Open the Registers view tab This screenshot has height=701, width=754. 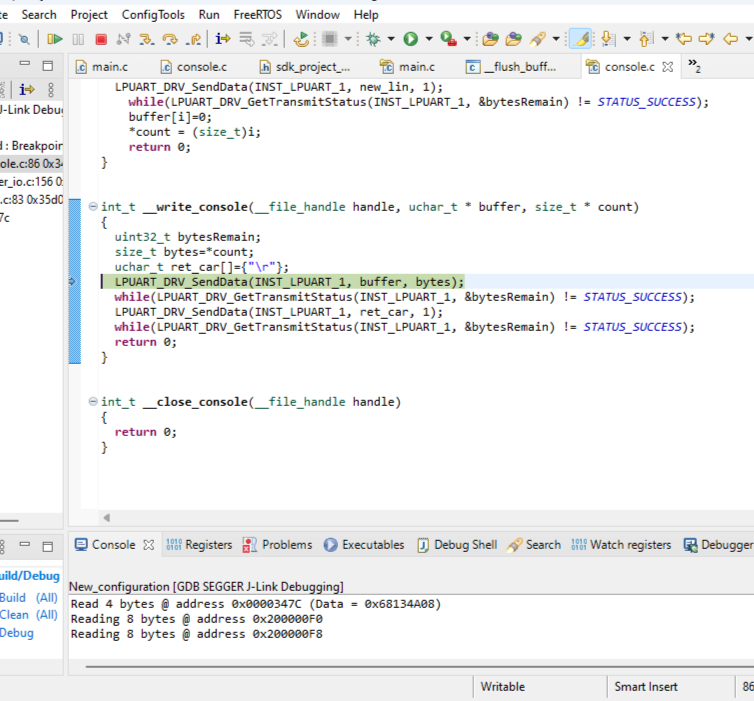pyautogui.click(x=199, y=545)
